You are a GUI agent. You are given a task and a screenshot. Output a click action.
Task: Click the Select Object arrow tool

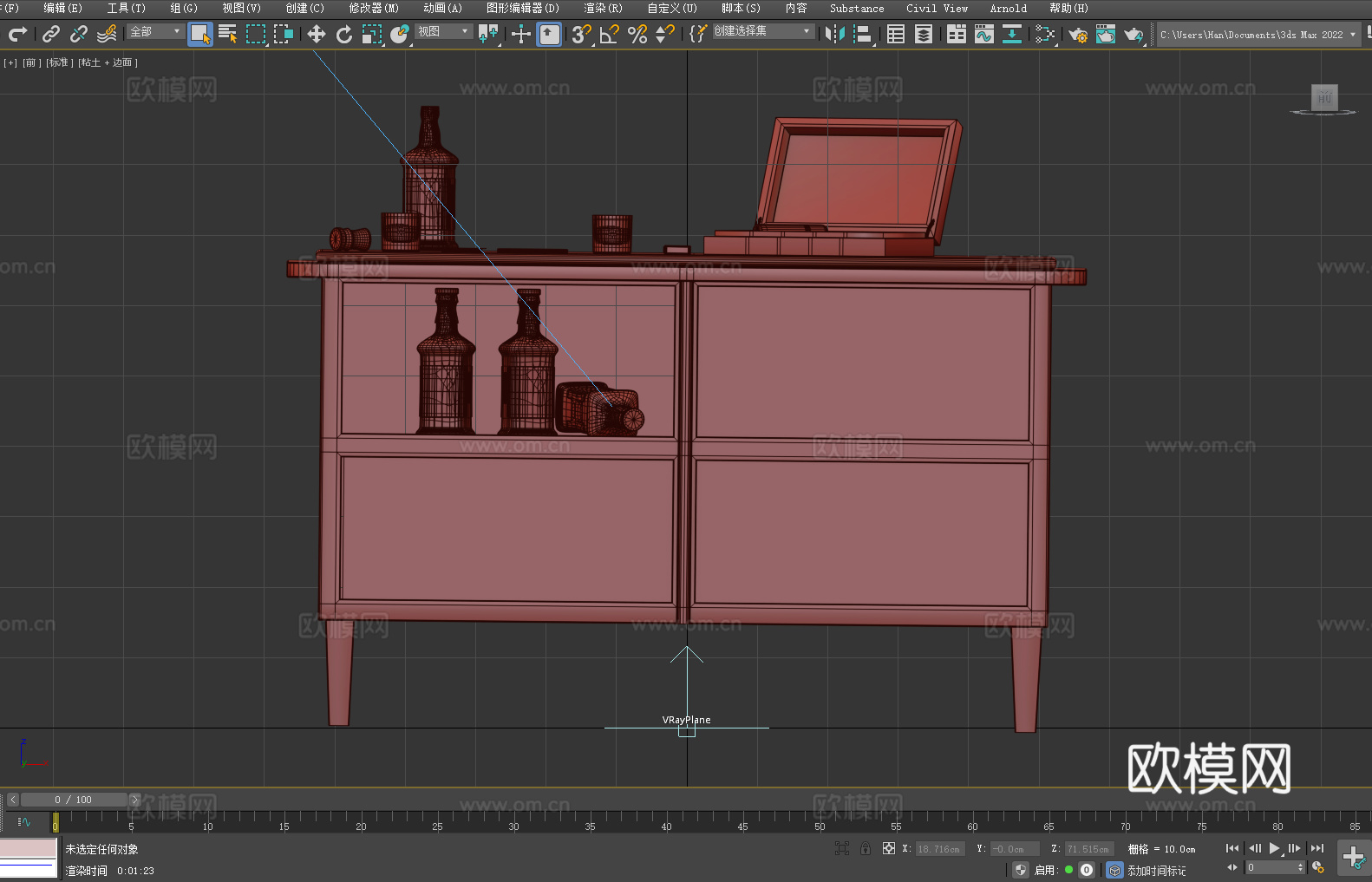pos(200,34)
